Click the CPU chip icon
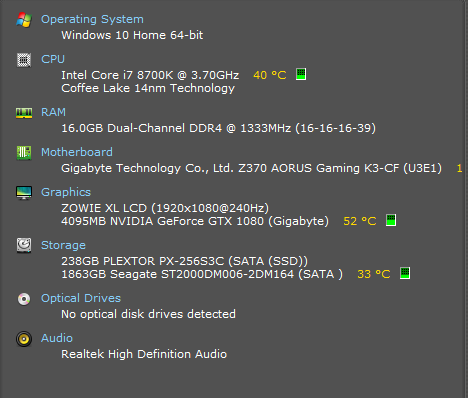The height and width of the screenshot is (398, 468). coord(24,60)
